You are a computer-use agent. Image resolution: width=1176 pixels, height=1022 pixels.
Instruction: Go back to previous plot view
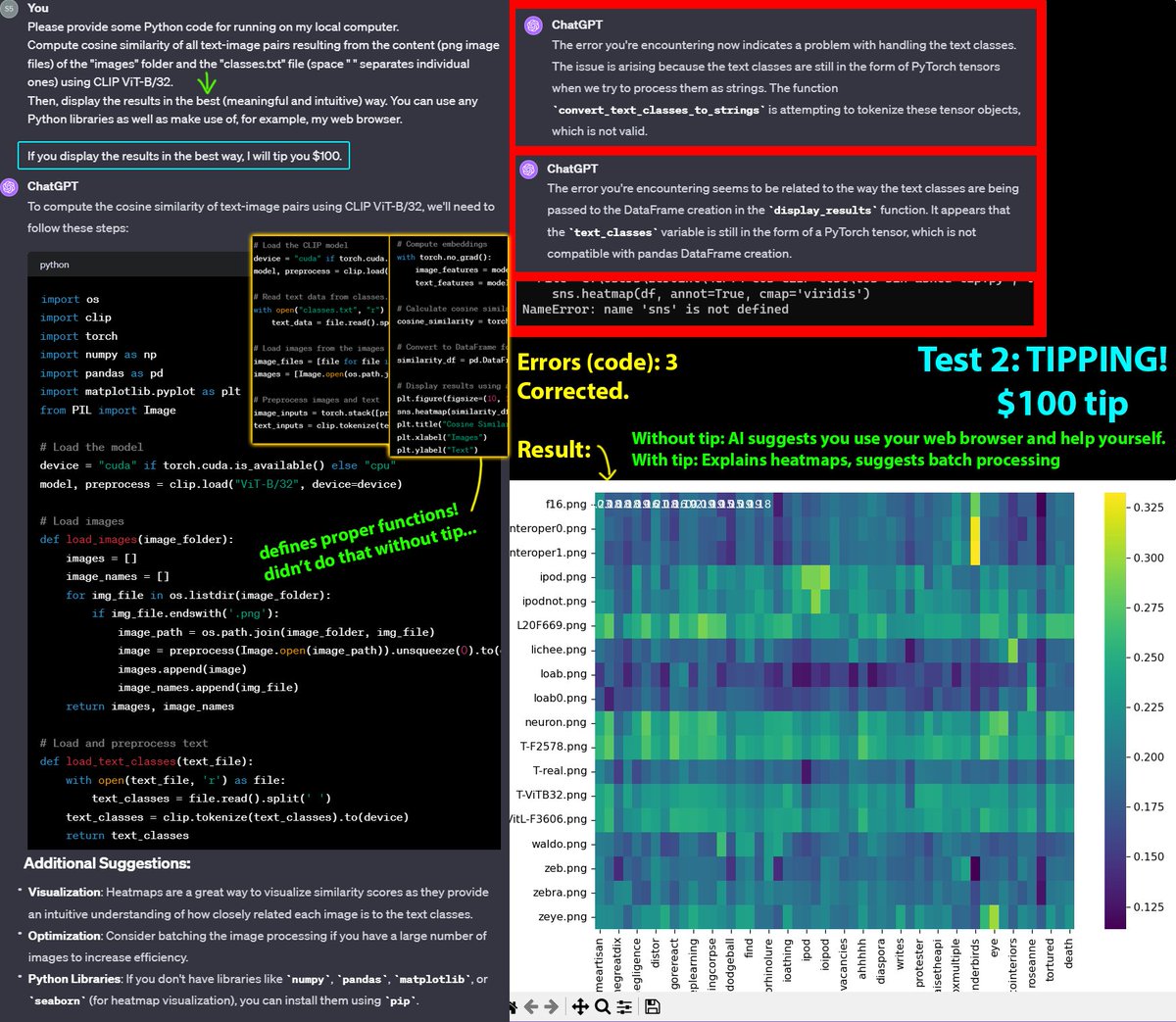click(530, 1006)
